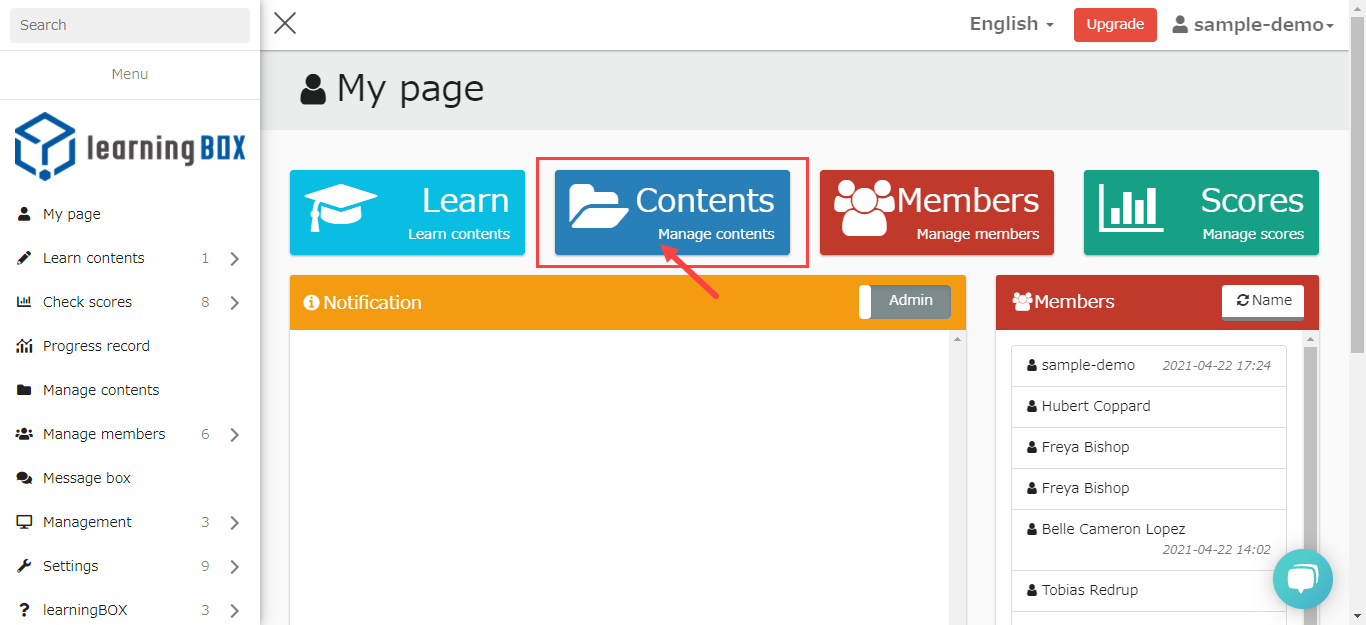Open the Members group tile
1366x625 pixels.
point(936,212)
